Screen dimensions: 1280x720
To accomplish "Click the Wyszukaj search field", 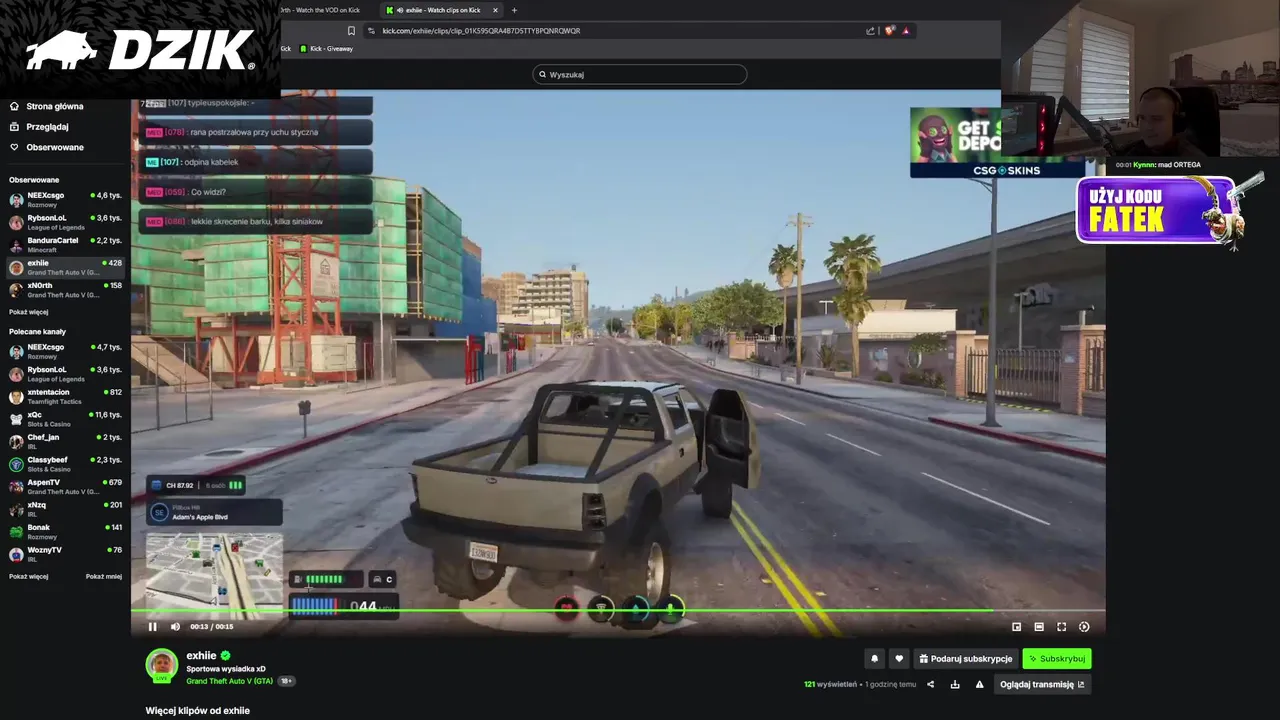I will (640, 74).
